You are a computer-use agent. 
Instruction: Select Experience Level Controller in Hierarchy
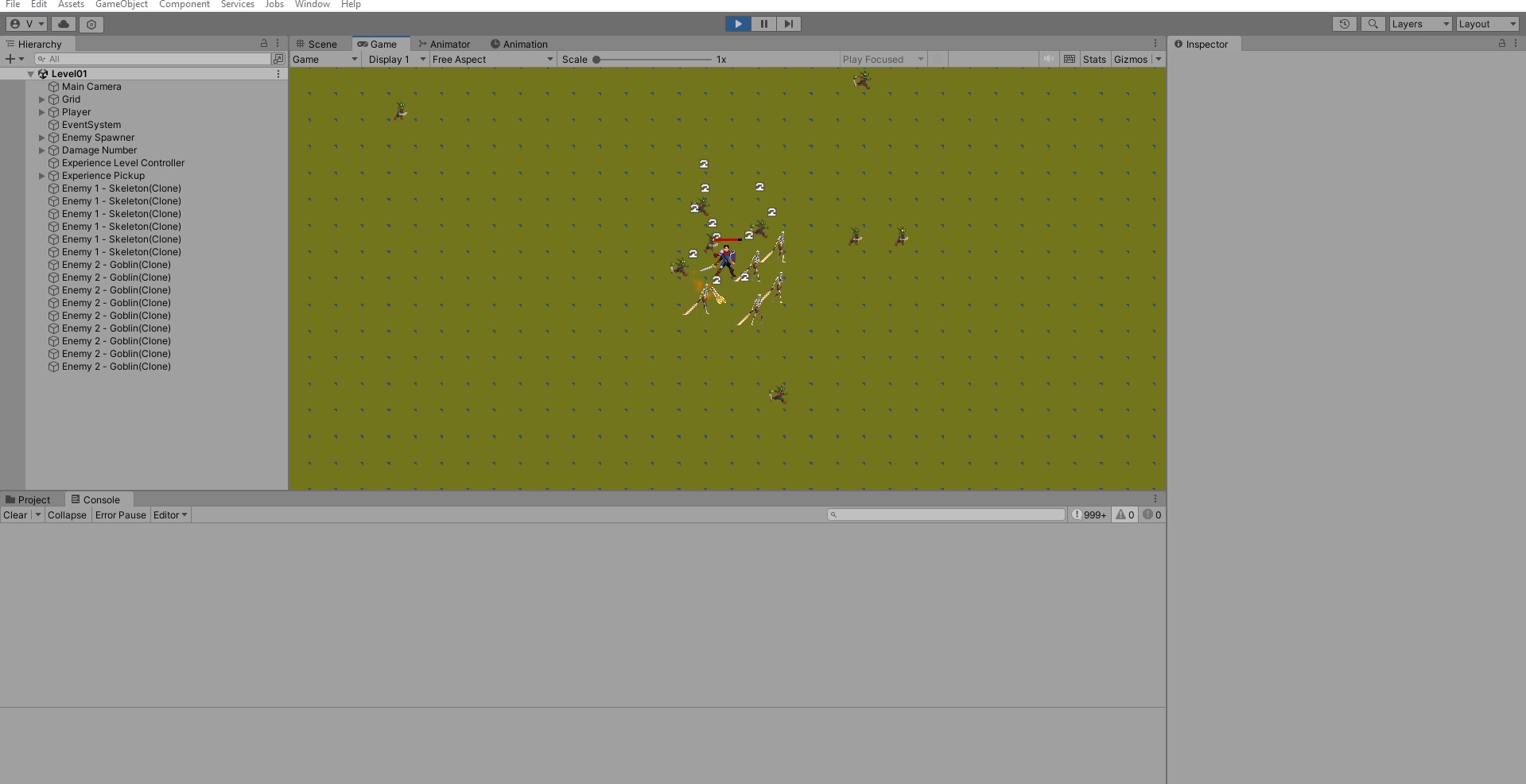point(123,163)
